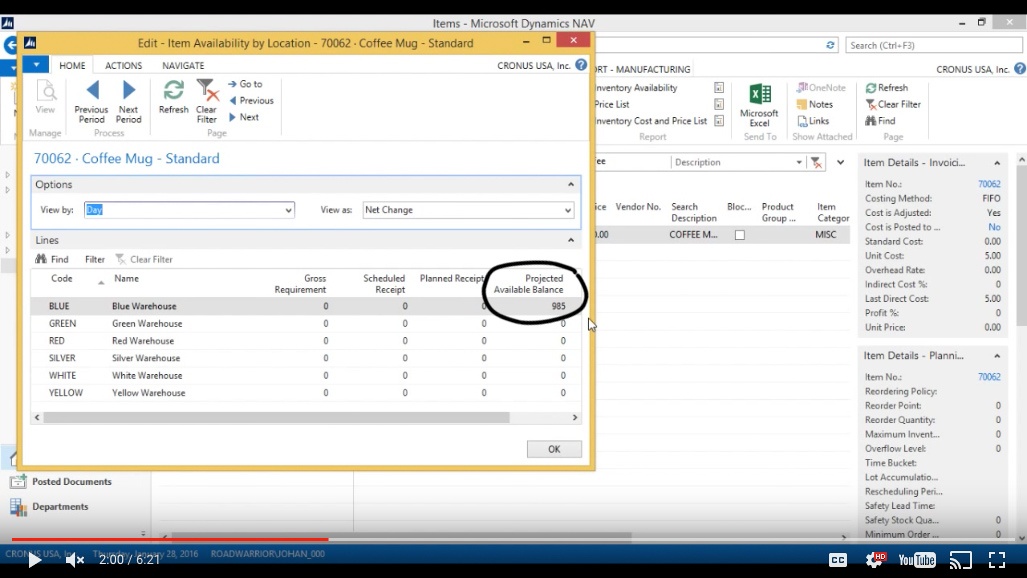Switch to HOME tab in dialog
This screenshot has height=578, width=1027.
coord(72,66)
